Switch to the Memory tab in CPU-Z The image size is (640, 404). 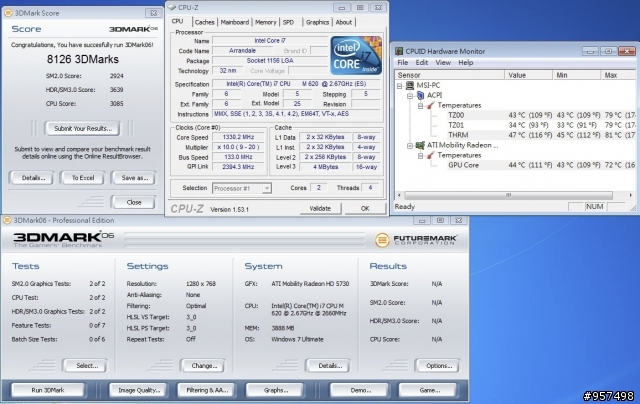[266, 22]
